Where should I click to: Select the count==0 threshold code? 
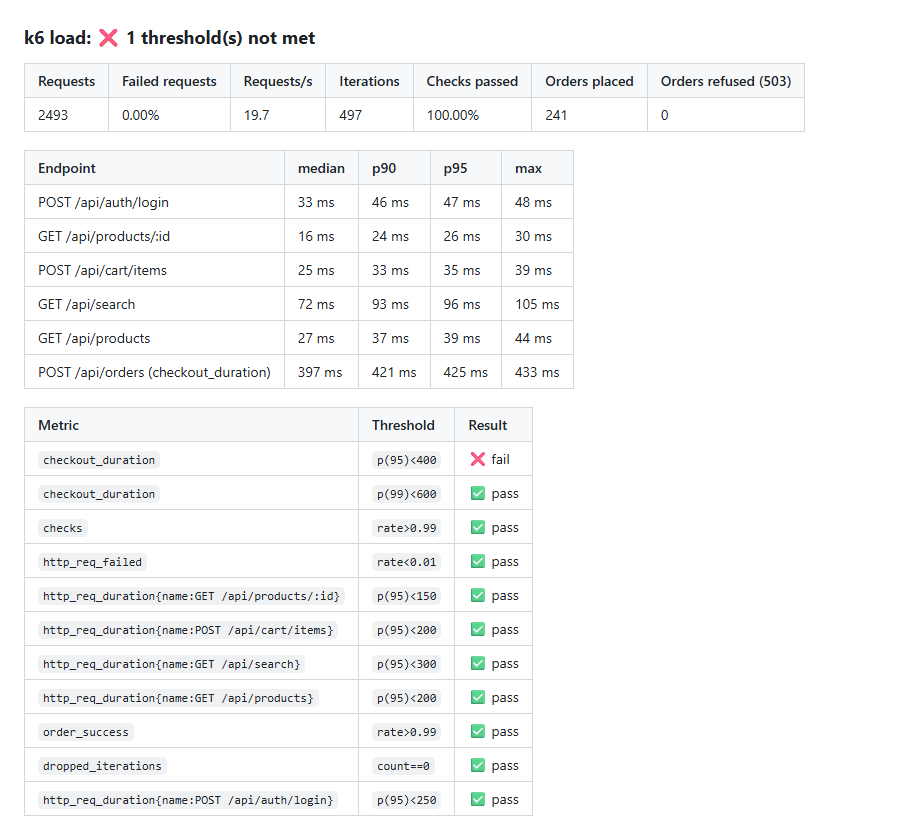click(x=403, y=766)
